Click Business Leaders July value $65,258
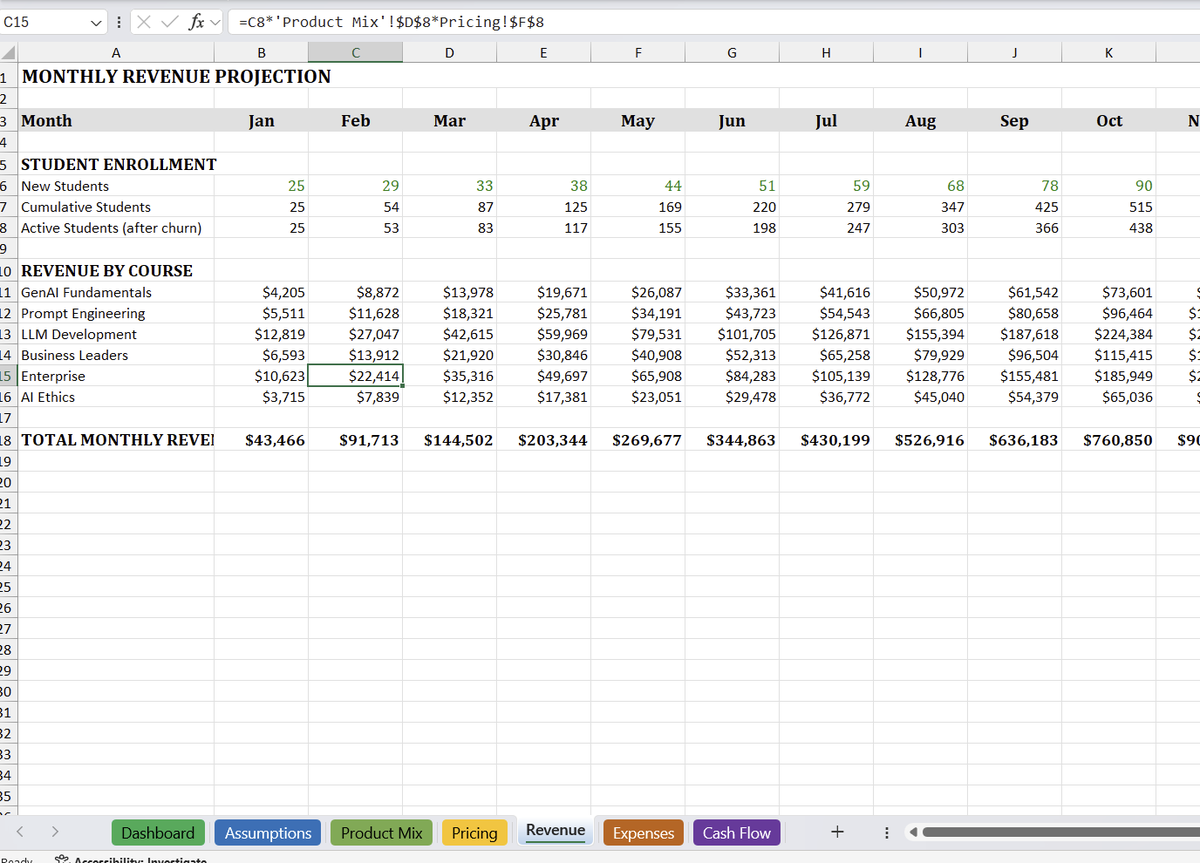This screenshot has width=1200, height=863. click(826, 355)
